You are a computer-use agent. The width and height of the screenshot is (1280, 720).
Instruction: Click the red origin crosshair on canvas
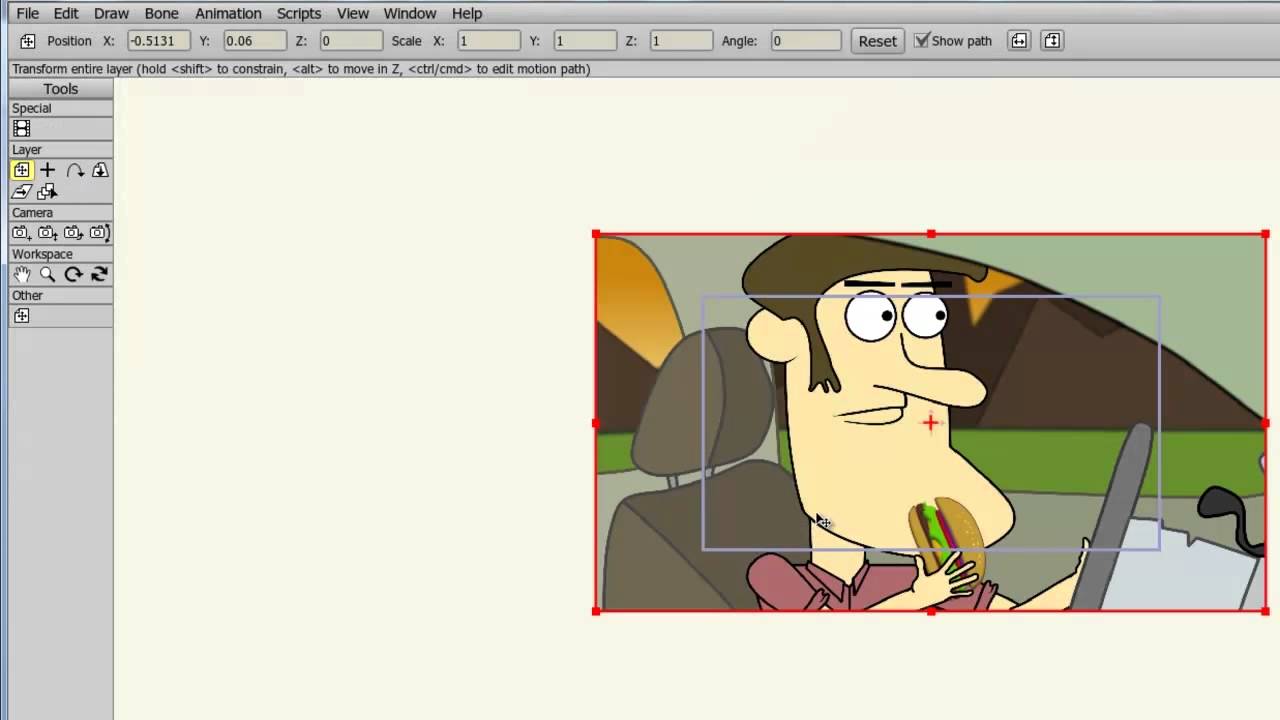click(931, 423)
